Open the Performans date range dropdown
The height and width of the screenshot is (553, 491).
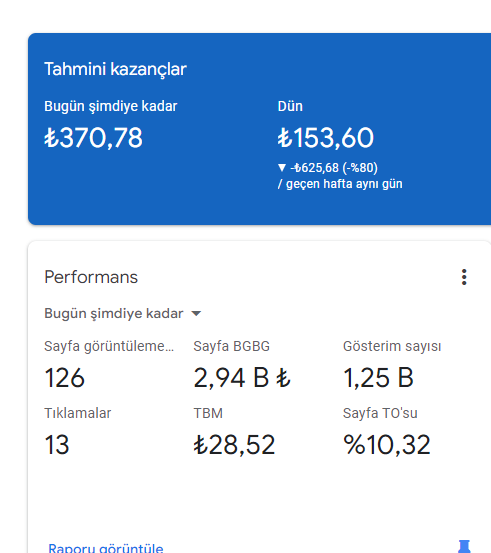pos(122,314)
